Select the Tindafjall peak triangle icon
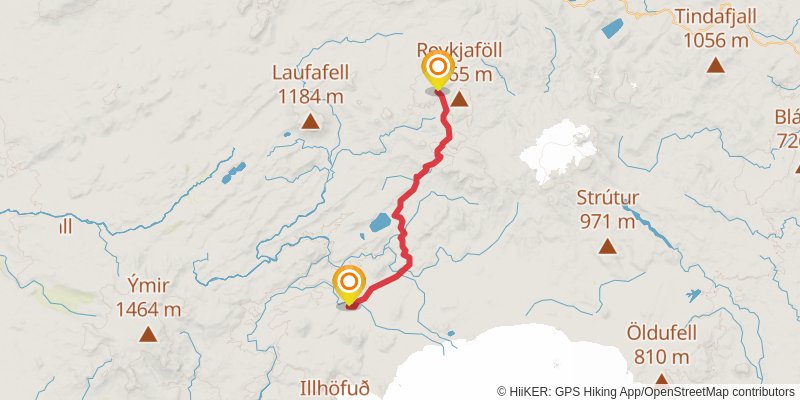Image resolution: width=800 pixels, height=400 pixels. tap(715, 65)
